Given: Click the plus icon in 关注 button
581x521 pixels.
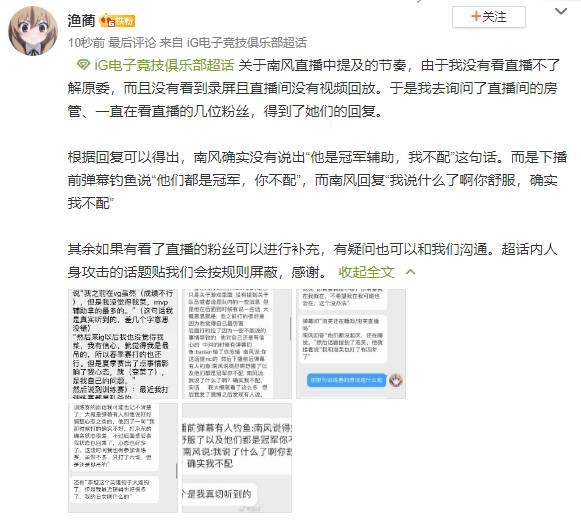Looking at the screenshot, I should pyautogui.click(x=476, y=17).
